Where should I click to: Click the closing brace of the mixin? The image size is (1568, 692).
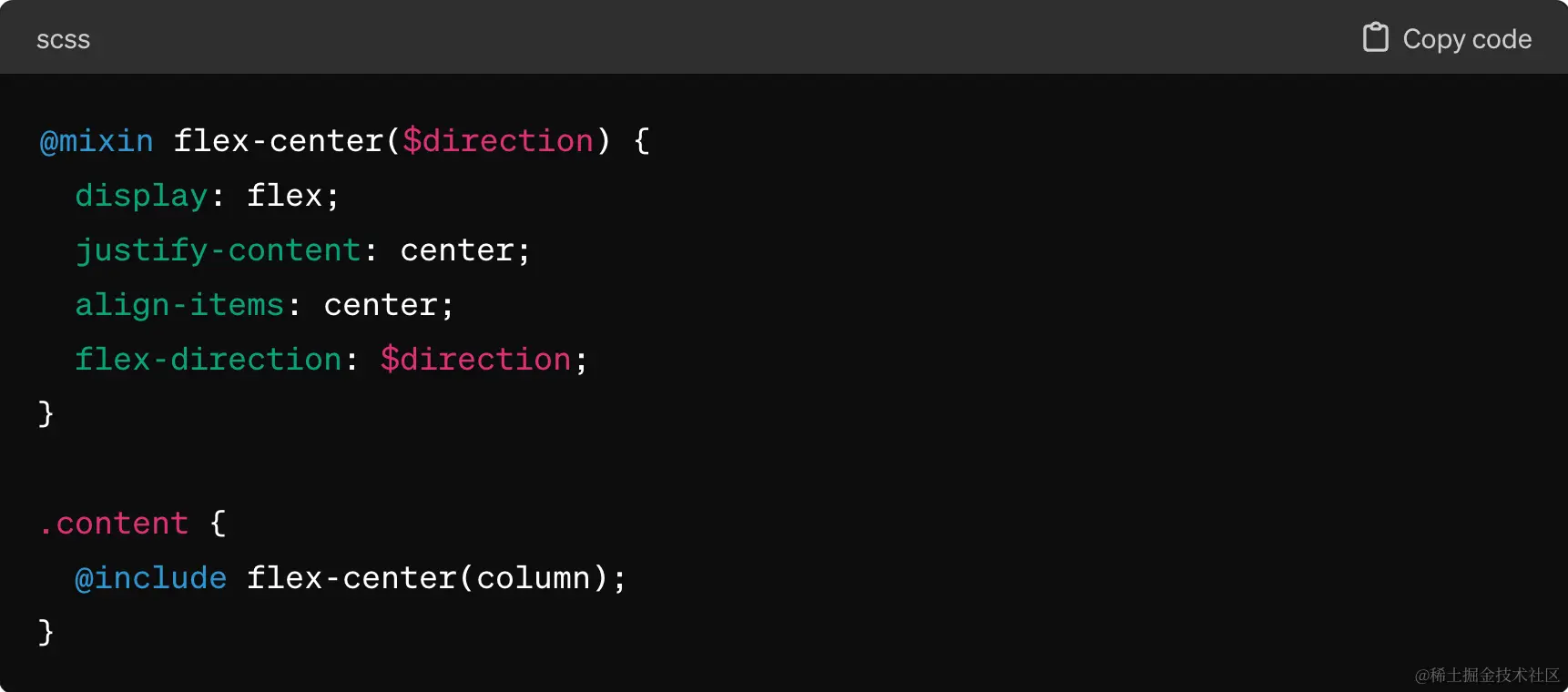pos(46,414)
